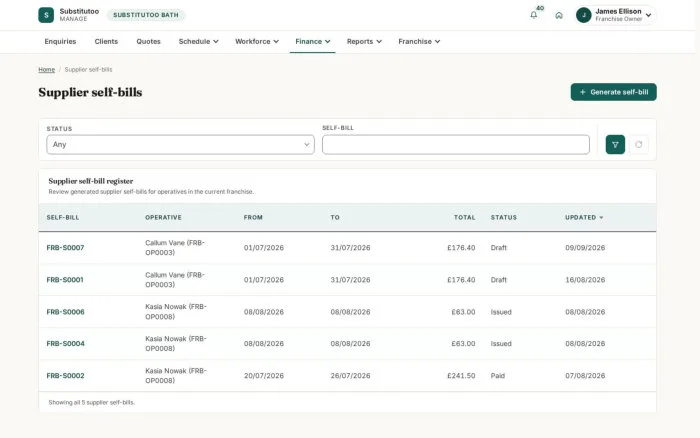
Task: Open self-bill FRB-S0001
Action: 65,280
